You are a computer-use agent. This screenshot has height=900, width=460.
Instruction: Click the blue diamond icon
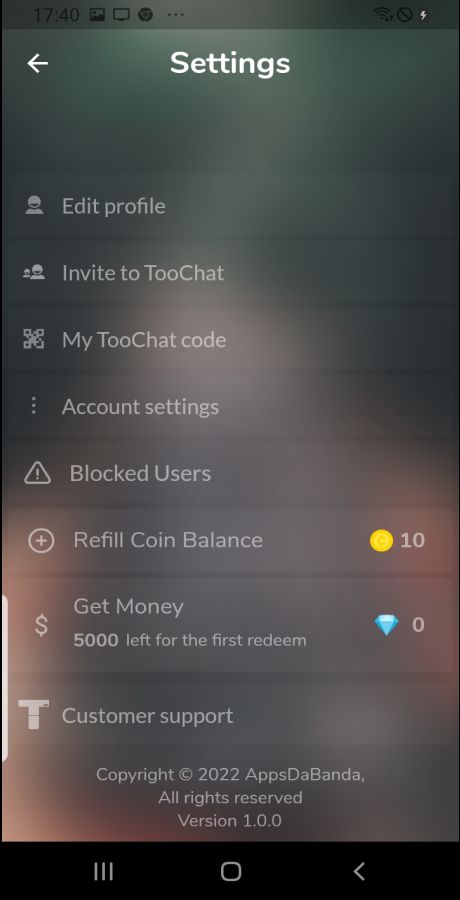[x=386, y=624]
